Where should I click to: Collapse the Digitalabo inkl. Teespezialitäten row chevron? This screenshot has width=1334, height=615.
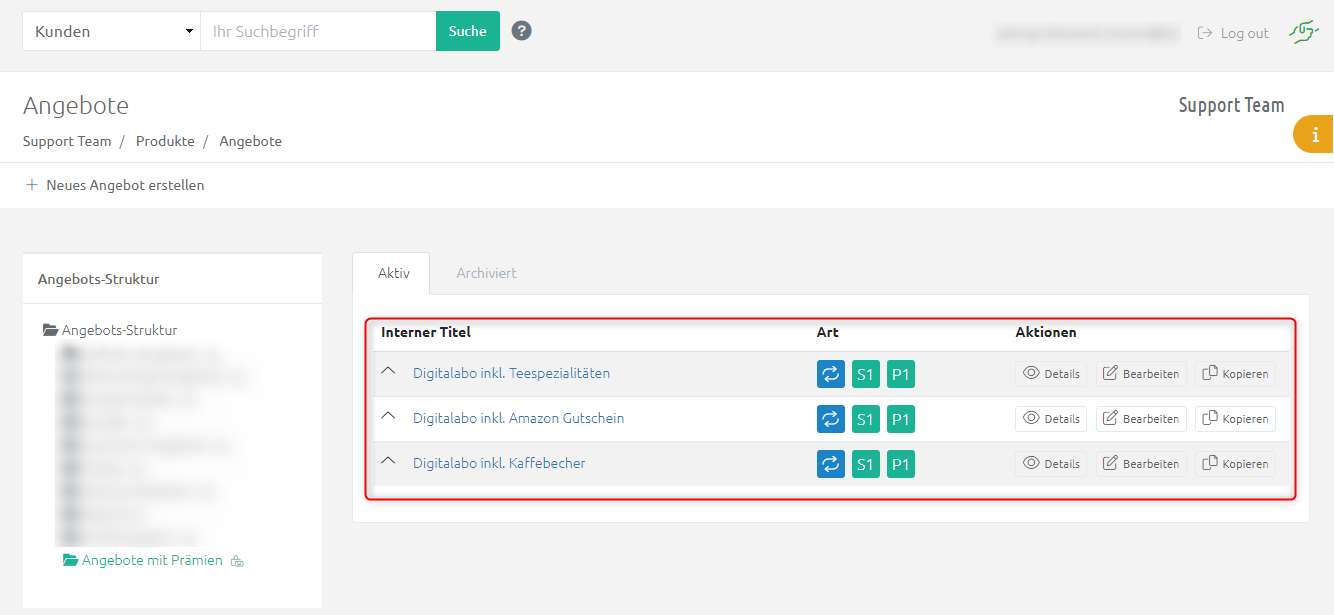[389, 371]
